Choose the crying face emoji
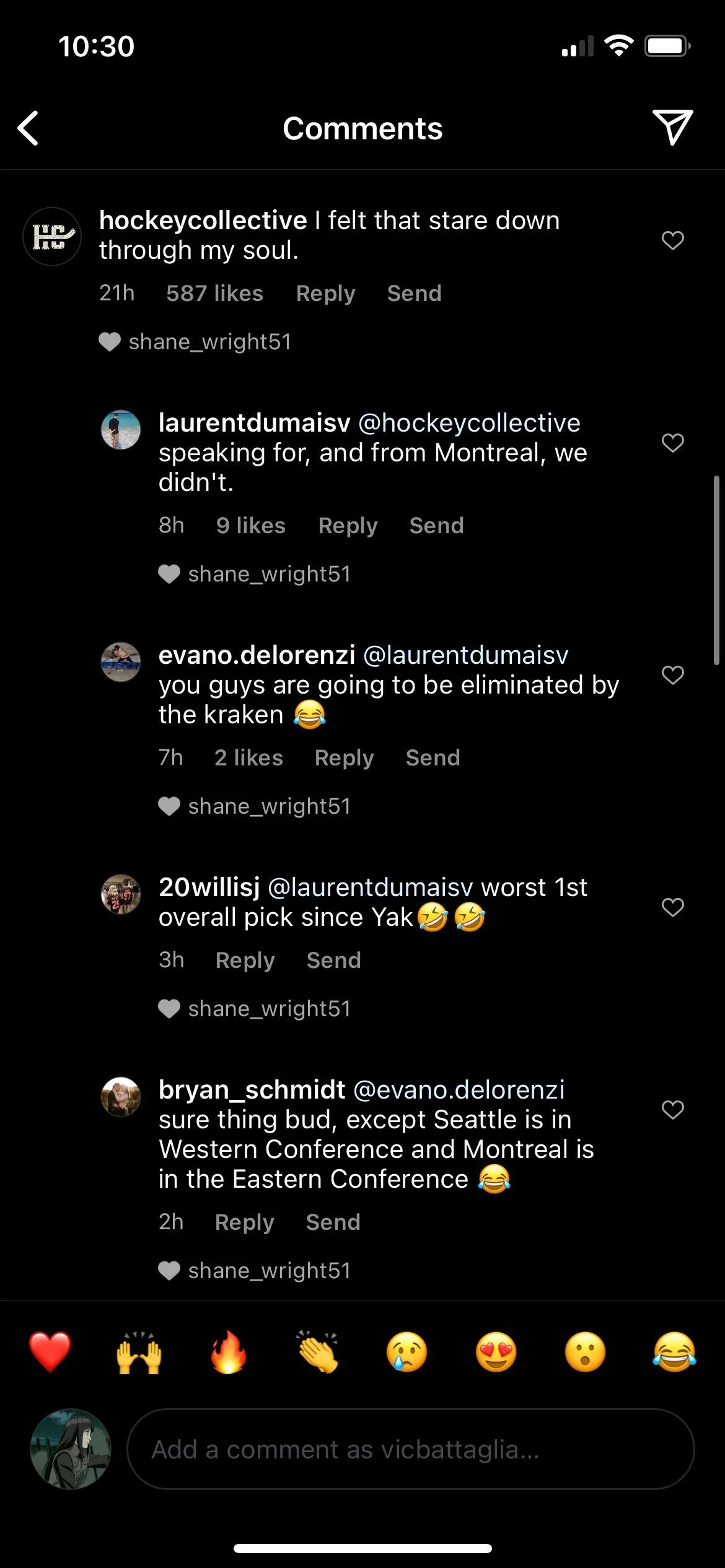Viewport: 725px width, 1568px height. (x=406, y=1352)
